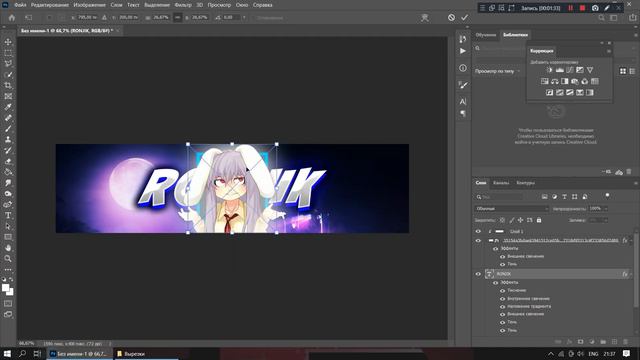Select the Hand tool

[8, 248]
